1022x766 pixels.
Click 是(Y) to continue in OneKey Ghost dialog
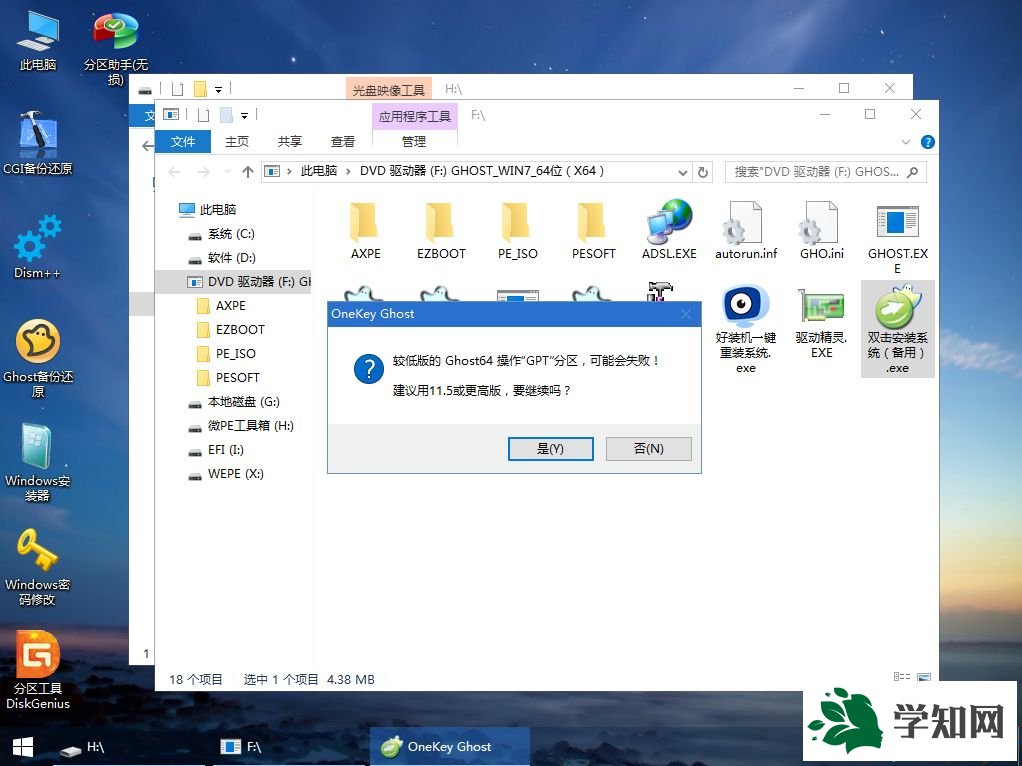click(x=550, y=448)
